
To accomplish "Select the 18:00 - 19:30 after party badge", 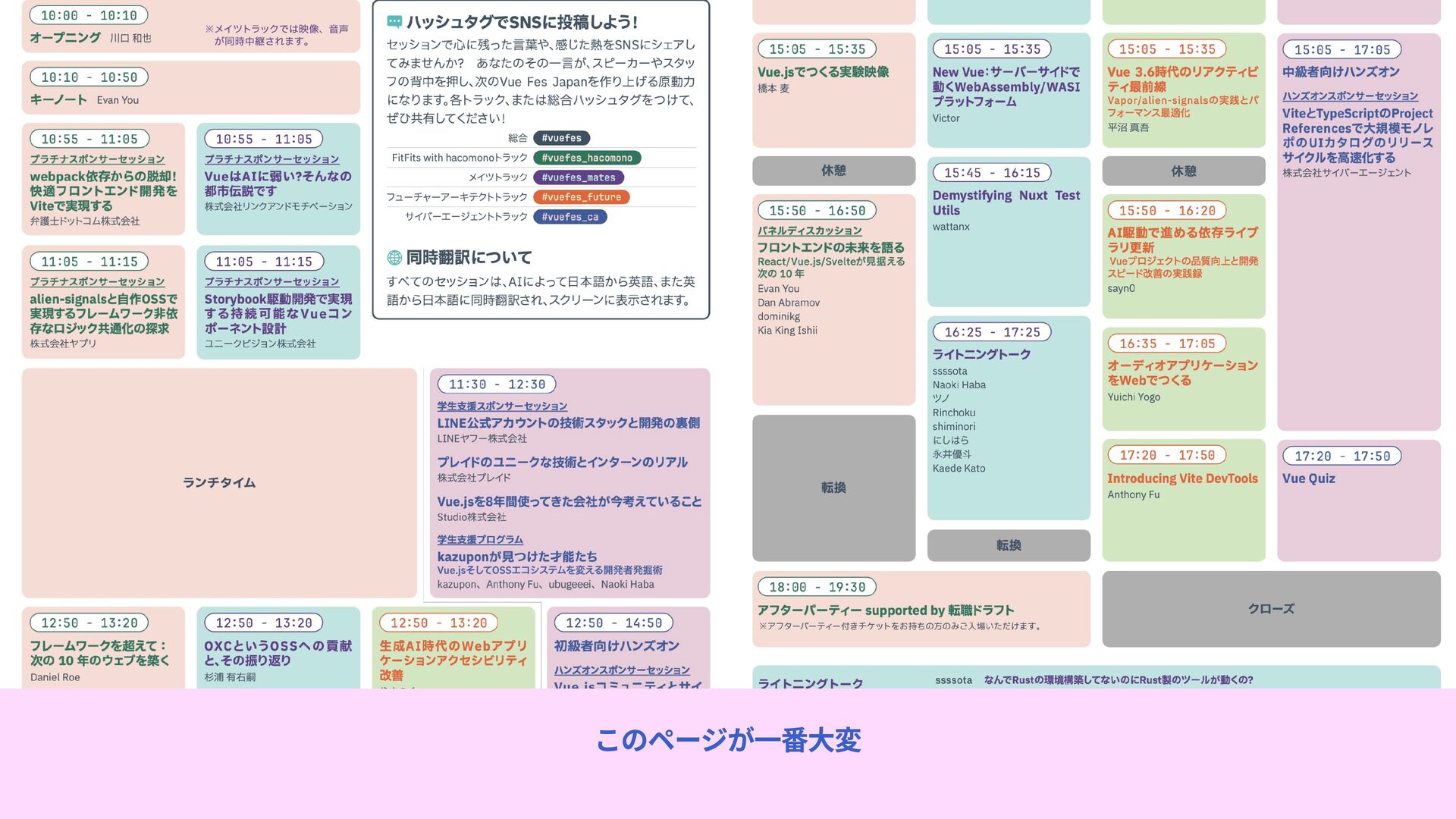I will (817, 587).
